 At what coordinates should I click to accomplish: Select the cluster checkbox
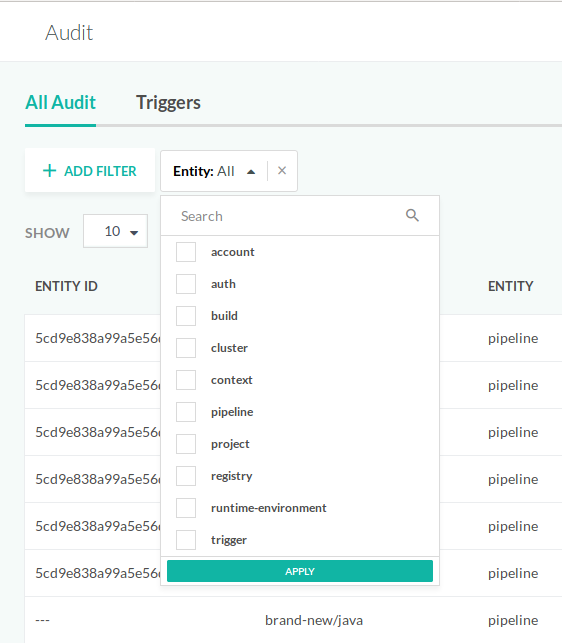[186, 348]
